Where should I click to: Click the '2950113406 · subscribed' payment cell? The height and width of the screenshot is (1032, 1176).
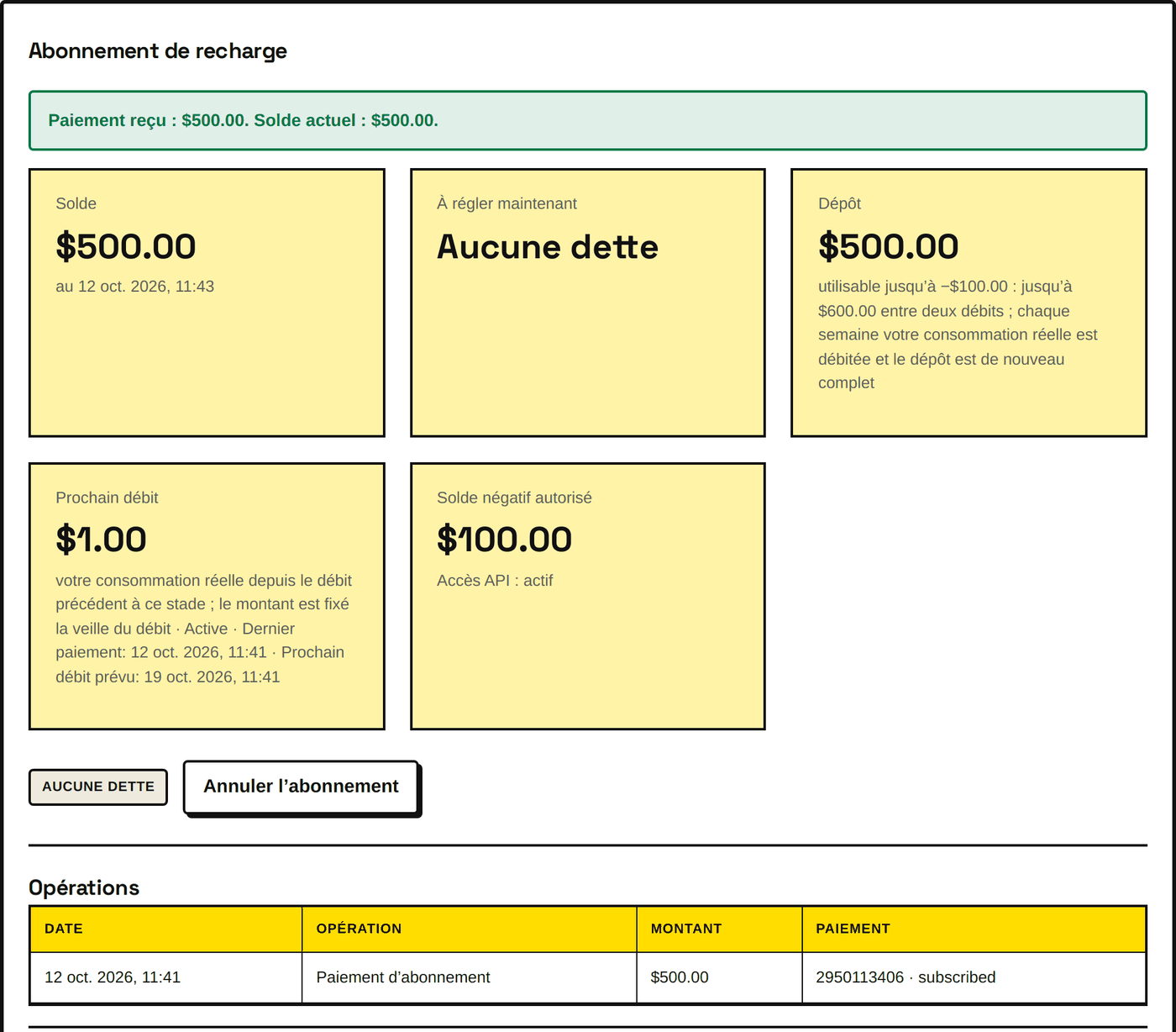click(x=974, y=977)
